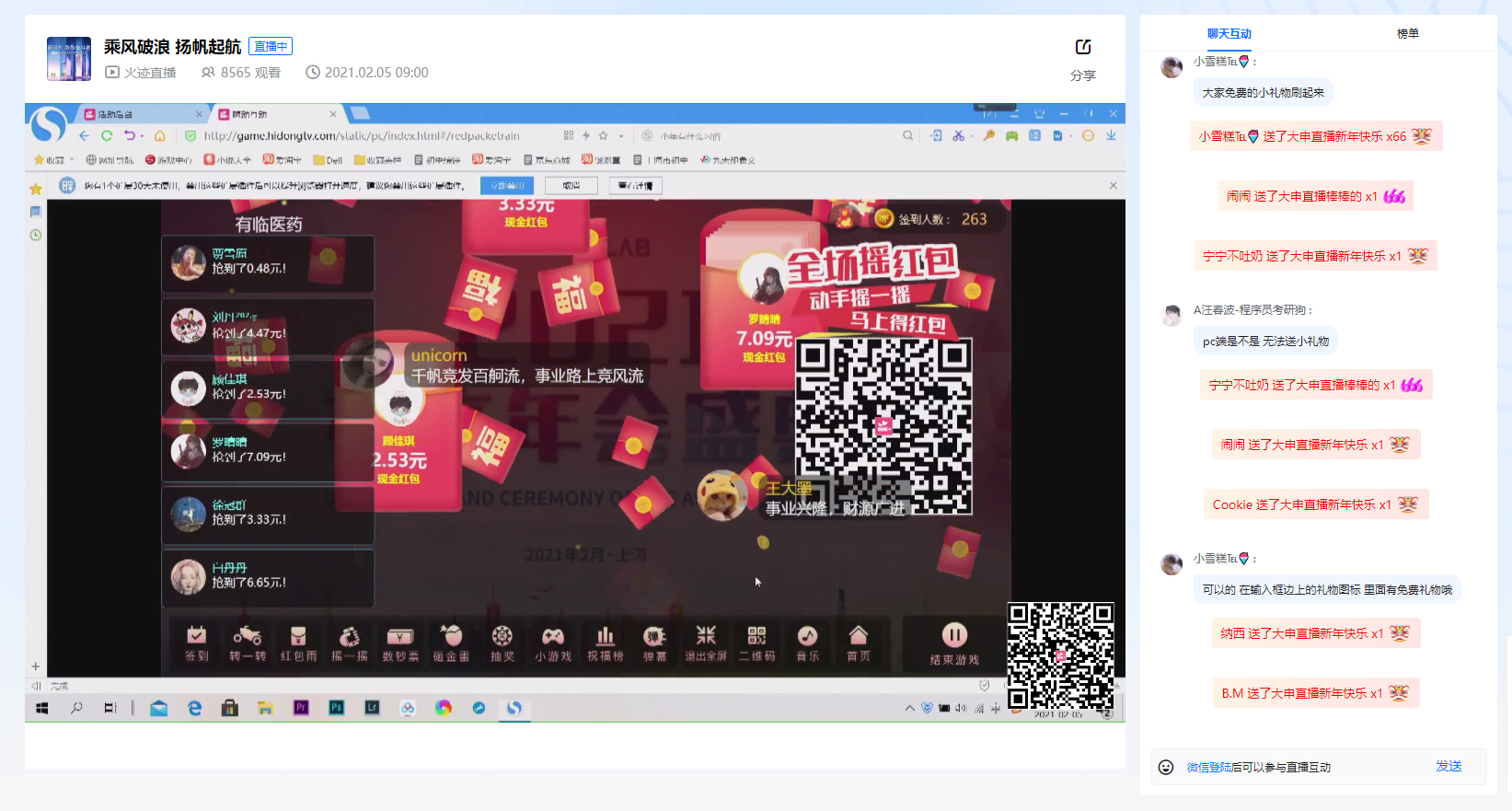
Task: Click the livestream cover thumbnail
Action: 69,59
